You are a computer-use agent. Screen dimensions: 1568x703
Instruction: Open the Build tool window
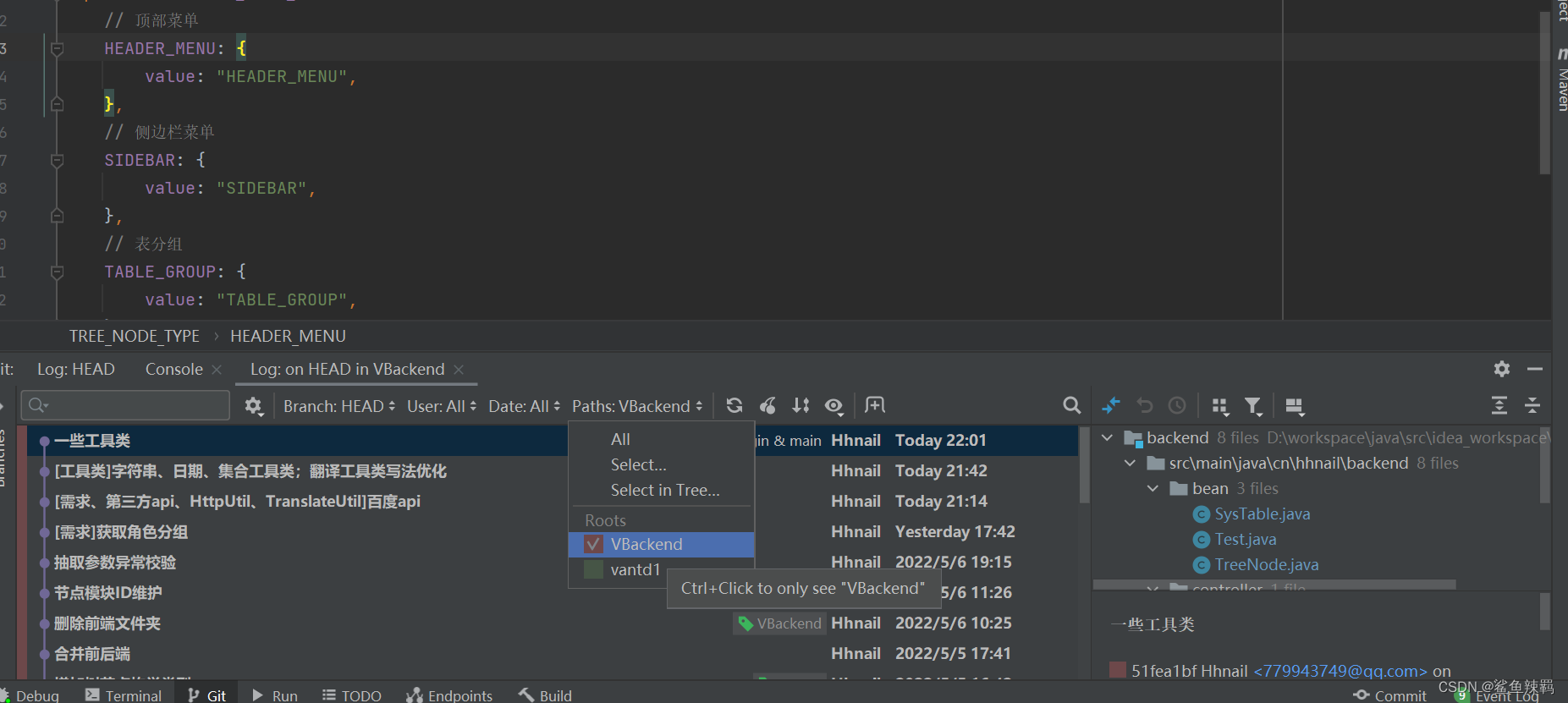click(546, 695)
